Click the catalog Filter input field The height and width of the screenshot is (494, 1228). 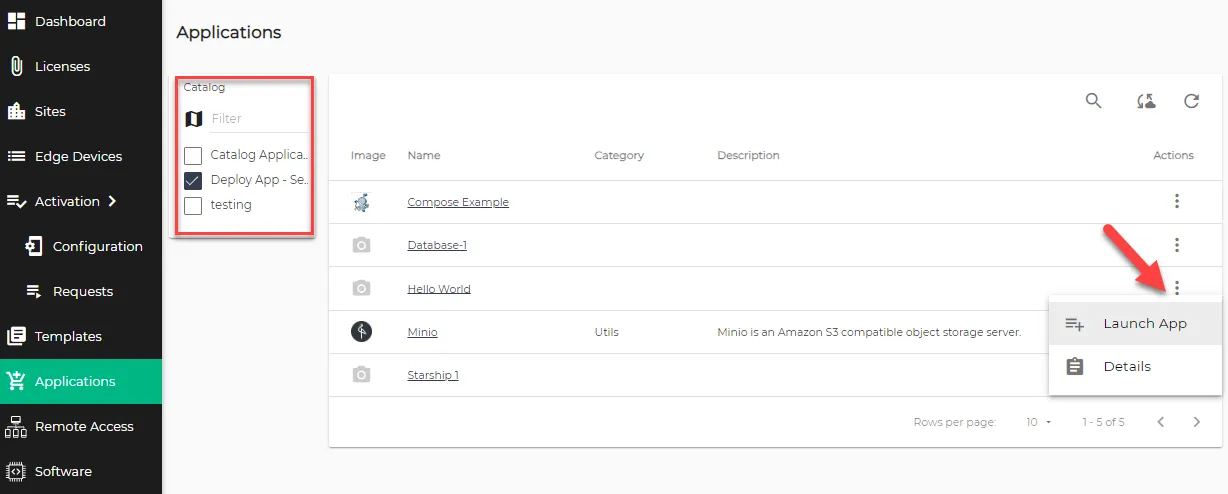coord(259,118)
